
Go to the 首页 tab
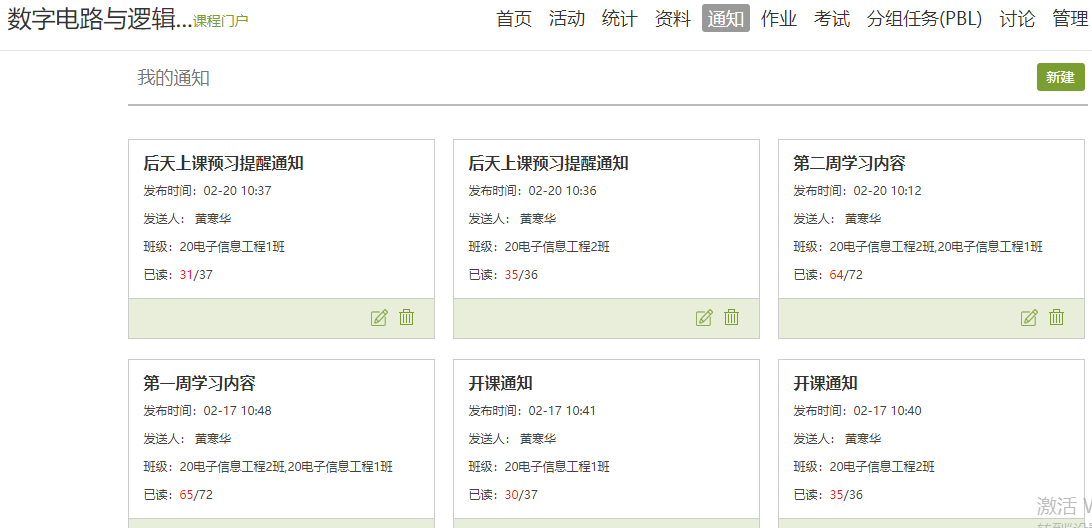[514, 19]
